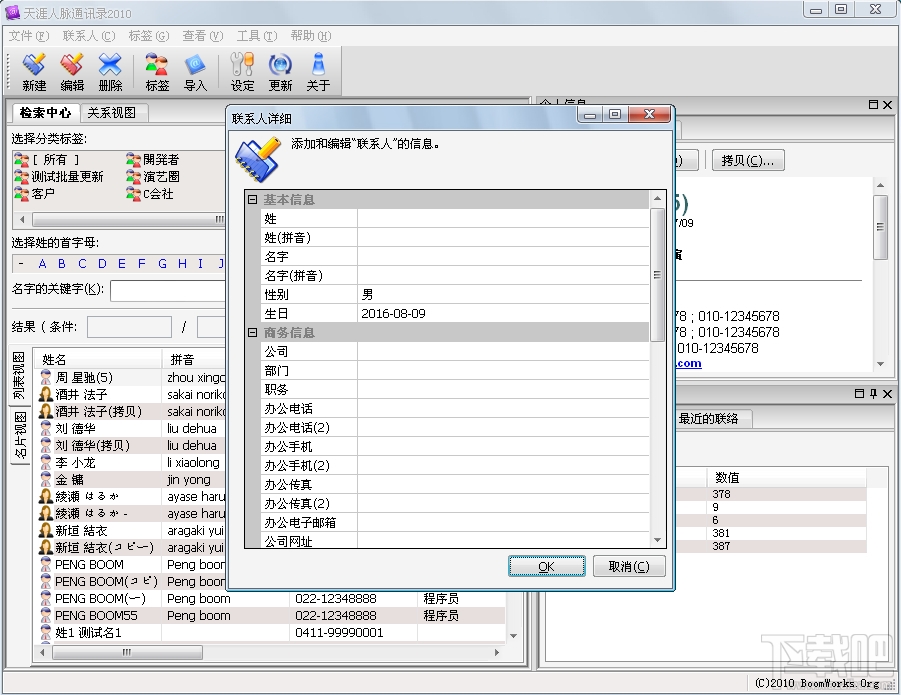Click phone 022-12348888 in PENG BOOM55 row
This screenshot has height=695, width=901.
click(336, 616)
